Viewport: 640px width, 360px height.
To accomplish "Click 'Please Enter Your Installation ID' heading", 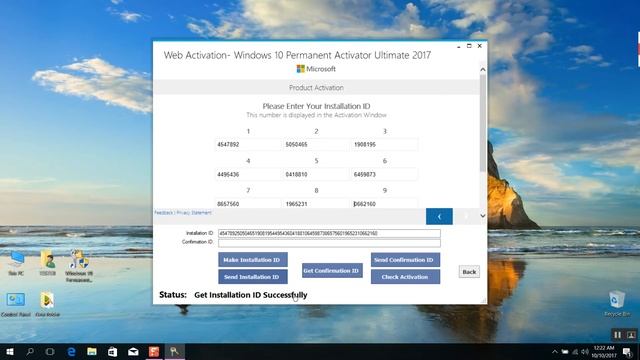I will (316, 106).
